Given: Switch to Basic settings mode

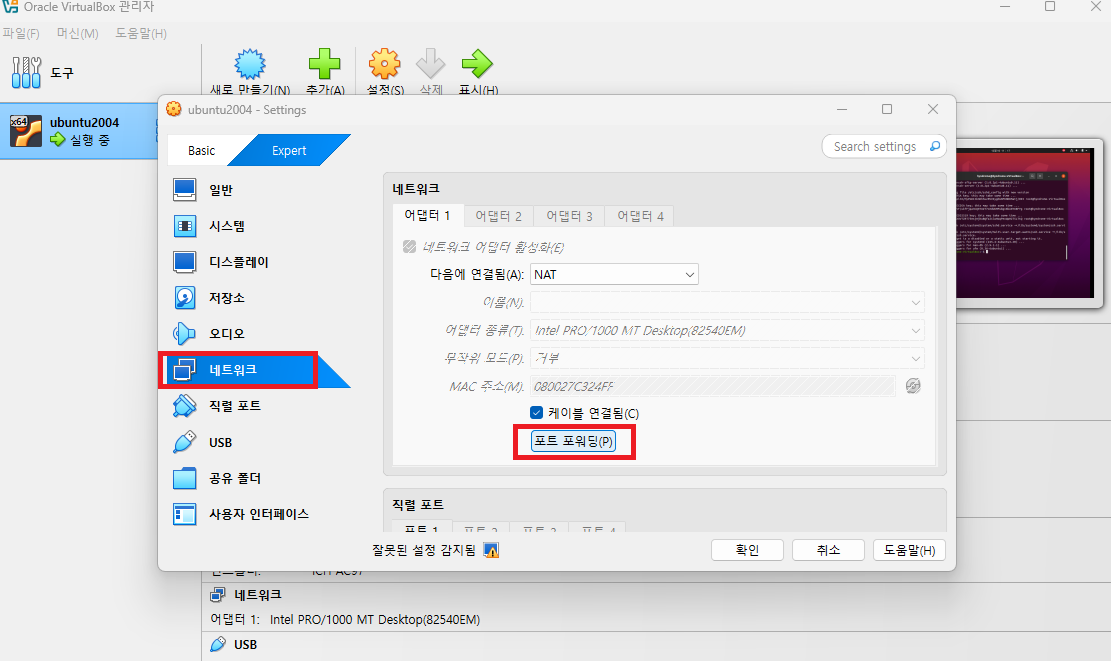Looking at the screenshot, I should tap(201, 150).
